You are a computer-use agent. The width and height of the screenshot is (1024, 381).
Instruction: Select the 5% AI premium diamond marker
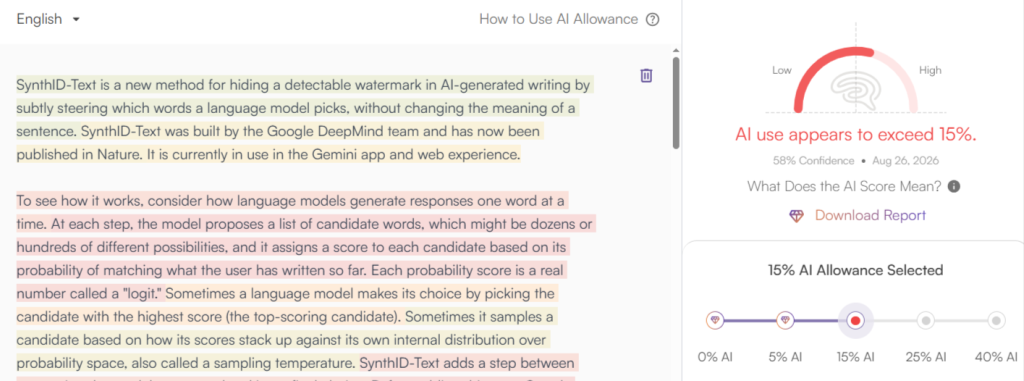tap(786, 320)
